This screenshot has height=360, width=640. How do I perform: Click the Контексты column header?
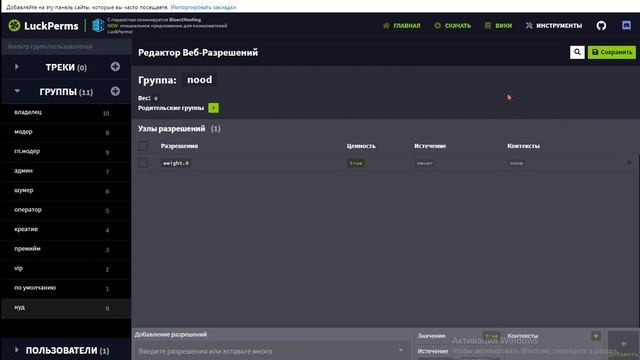523,146
